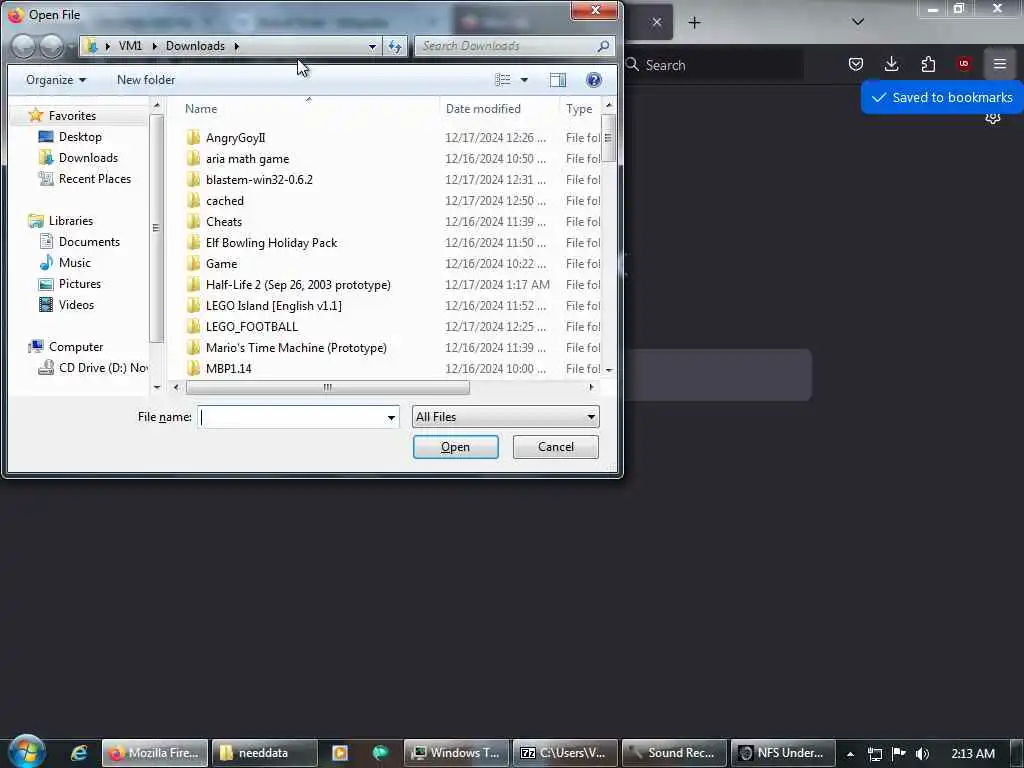This screenshot has width=1024, height=768.
Task: Select the aria math game folder
Action: pos(247,159)
